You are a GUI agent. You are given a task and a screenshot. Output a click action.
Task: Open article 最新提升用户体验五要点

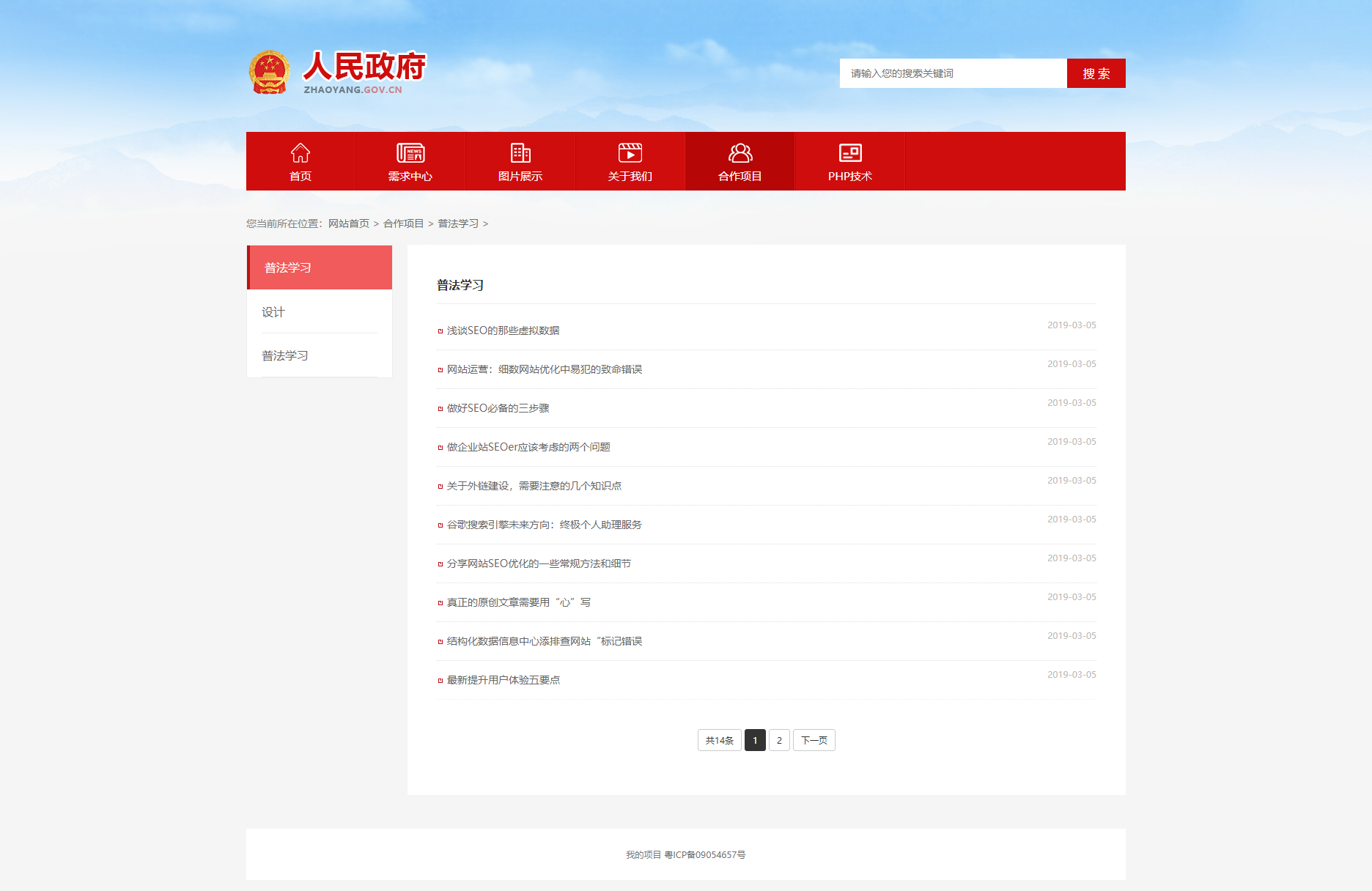(504, 680)
